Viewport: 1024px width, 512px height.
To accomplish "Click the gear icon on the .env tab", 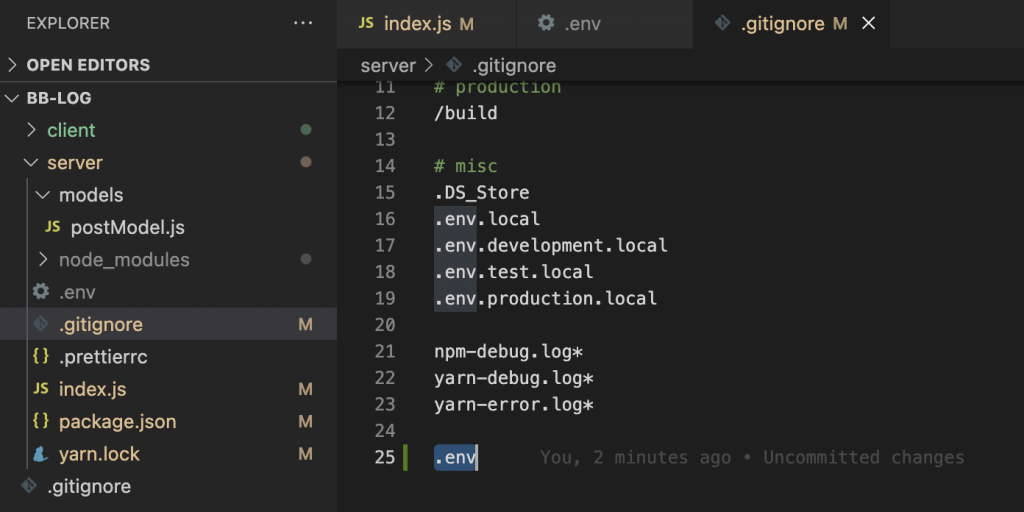I will tap(546, 23).
